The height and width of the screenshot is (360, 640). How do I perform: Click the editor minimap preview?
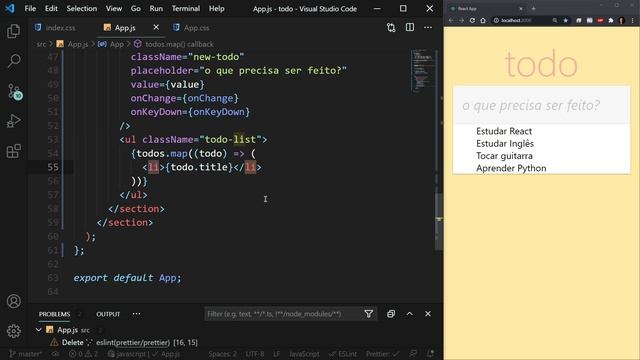(x=422, y=71)
